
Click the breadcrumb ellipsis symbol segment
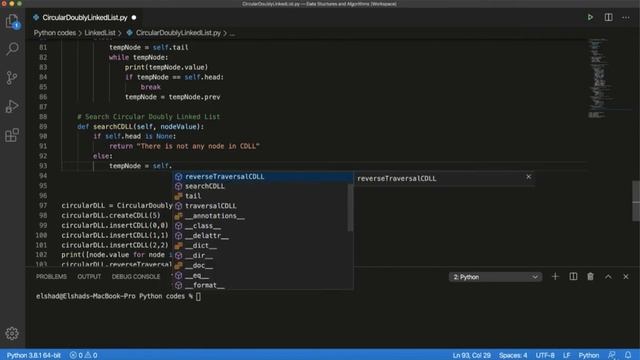pos(232,33)
